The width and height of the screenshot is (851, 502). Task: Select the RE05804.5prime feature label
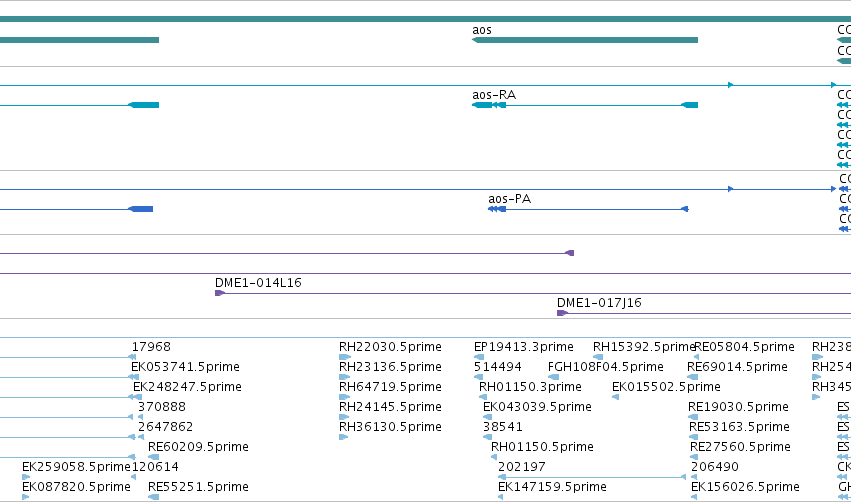[745, 347]
